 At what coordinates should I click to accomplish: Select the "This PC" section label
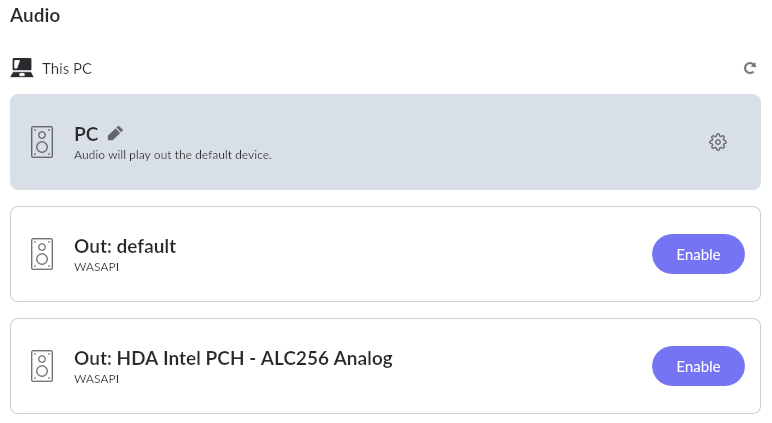pos(67,69)
